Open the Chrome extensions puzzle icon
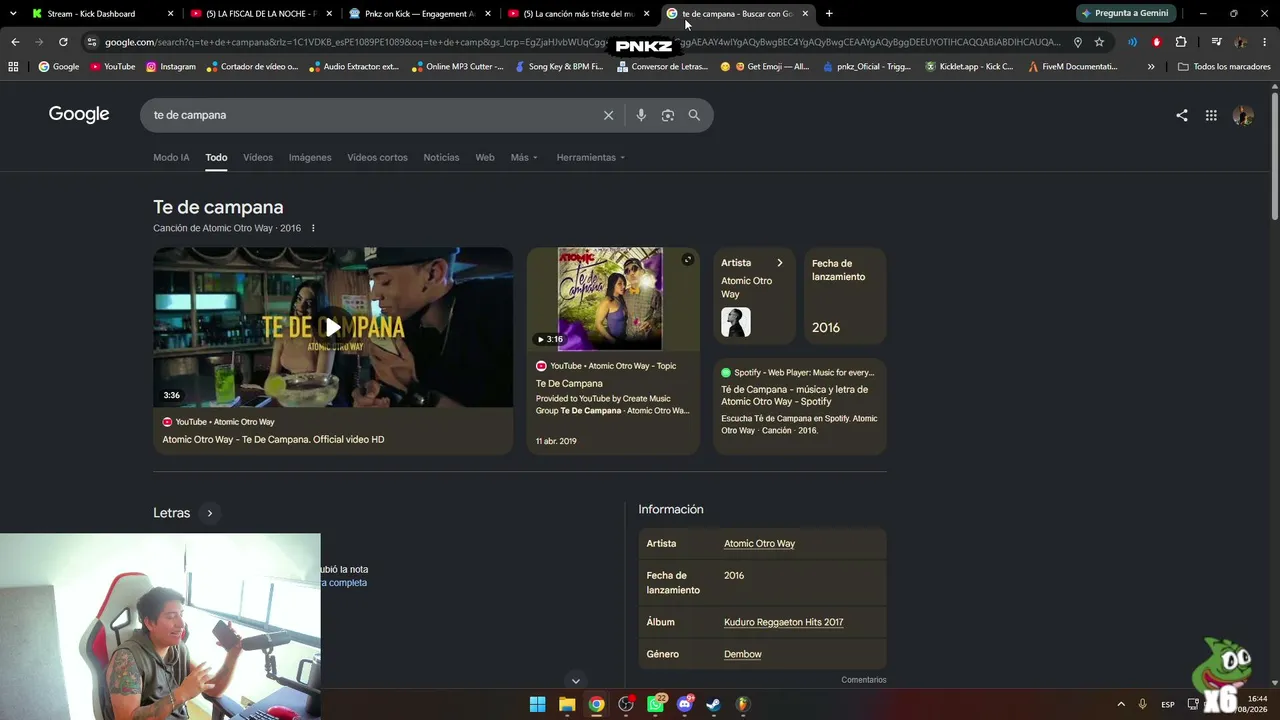1280x720 pixels. 1181,42
